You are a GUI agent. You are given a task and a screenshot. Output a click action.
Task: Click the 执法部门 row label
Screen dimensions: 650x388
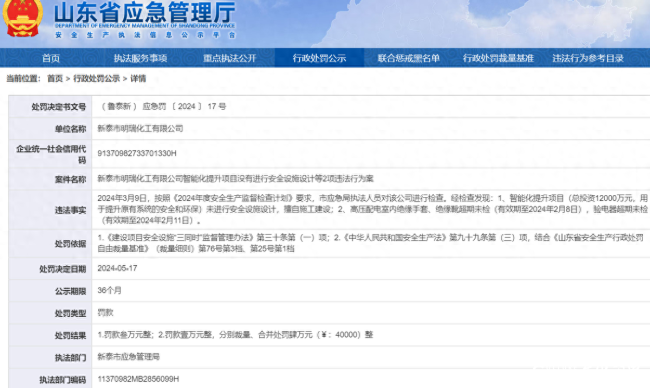click(x=70, y=357)
